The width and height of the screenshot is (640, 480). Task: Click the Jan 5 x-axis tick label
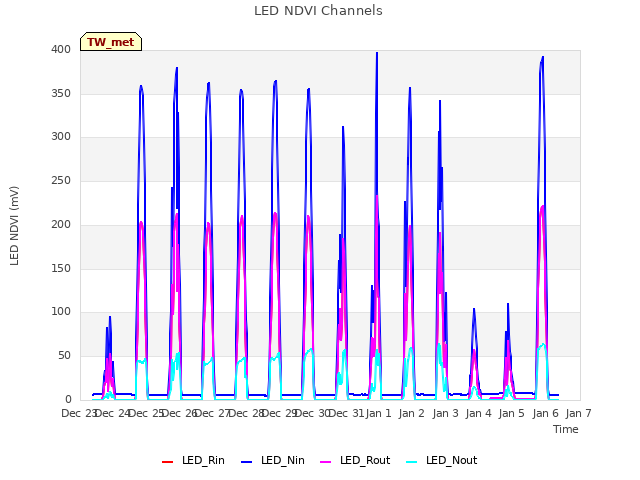[x=511, y=413]
